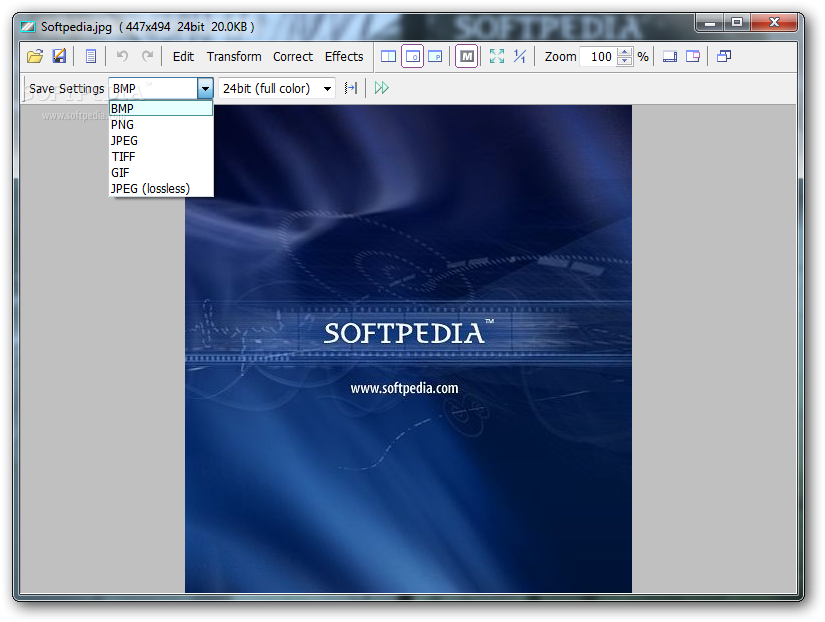Click the zoom percentage input field

pos(598,56)
